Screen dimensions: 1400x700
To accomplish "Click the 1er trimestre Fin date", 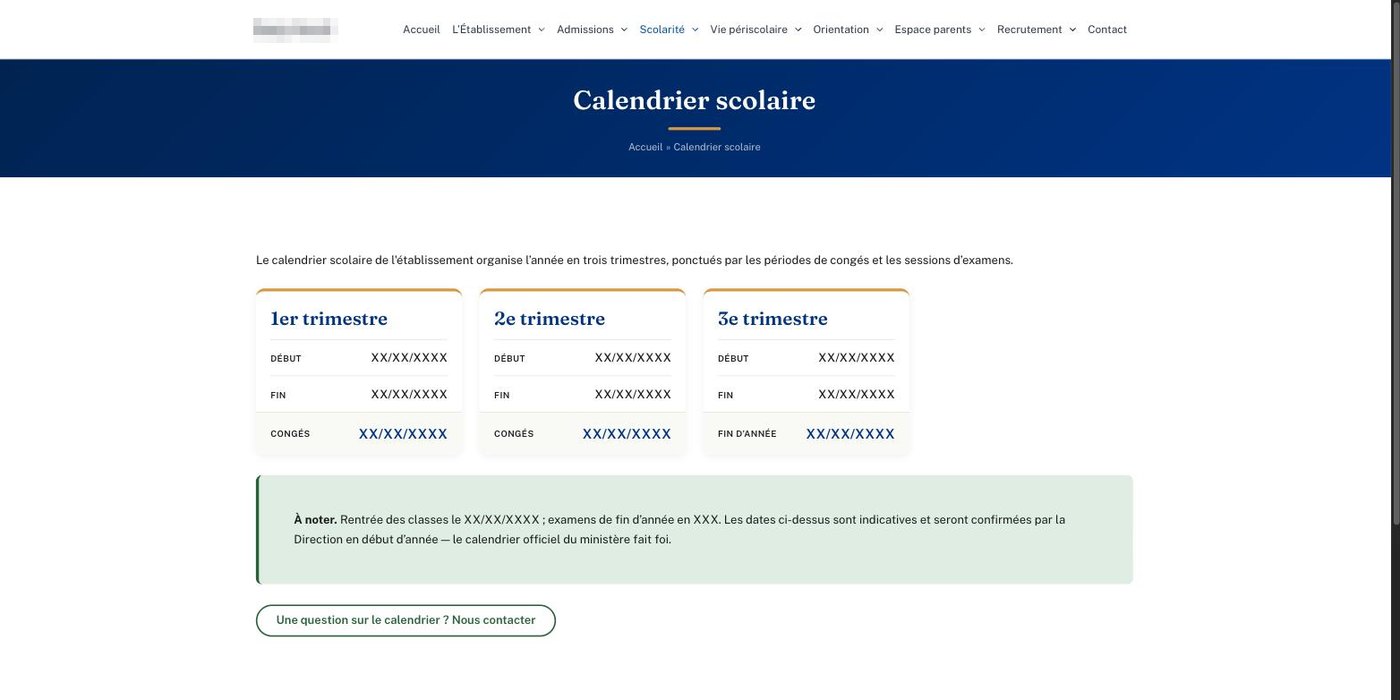I will tap(409, 395).
